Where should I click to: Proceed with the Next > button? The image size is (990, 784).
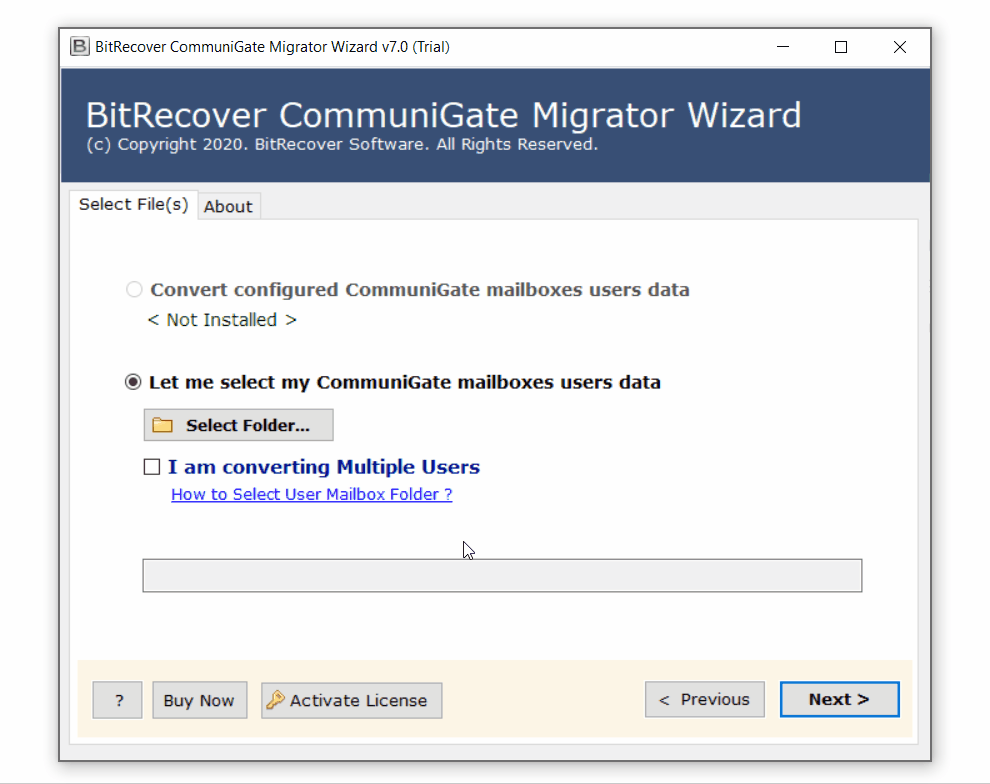click(840, 699)
